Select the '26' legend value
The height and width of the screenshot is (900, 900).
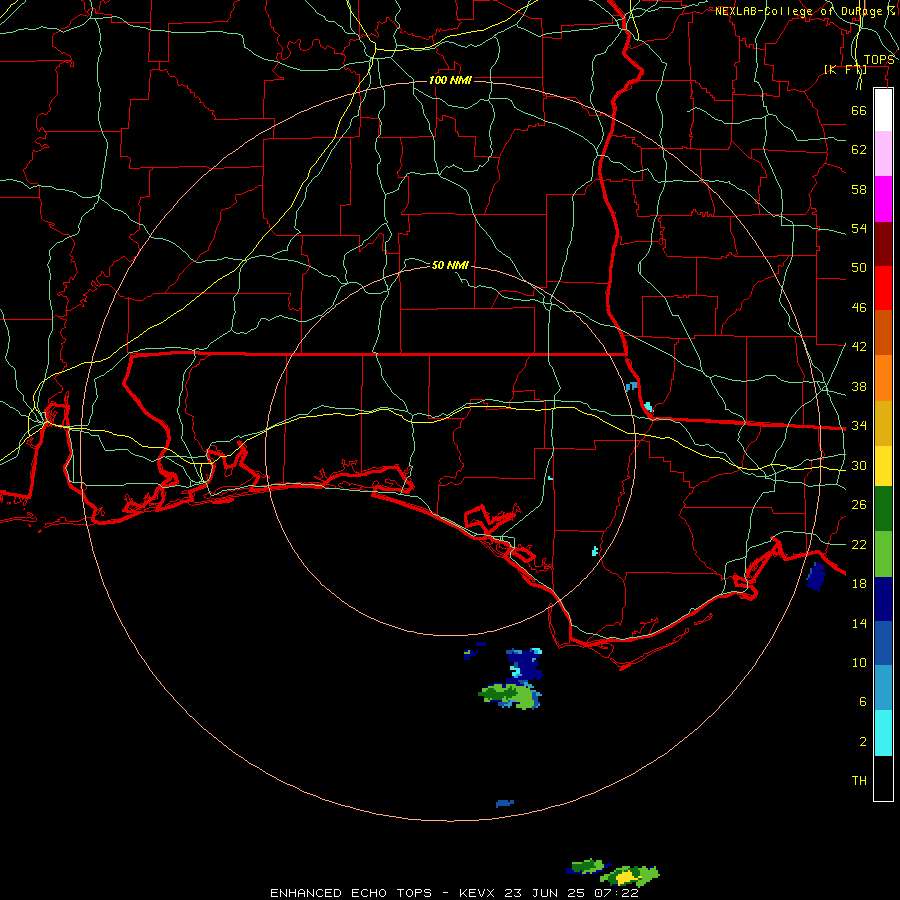pos(859,505)
